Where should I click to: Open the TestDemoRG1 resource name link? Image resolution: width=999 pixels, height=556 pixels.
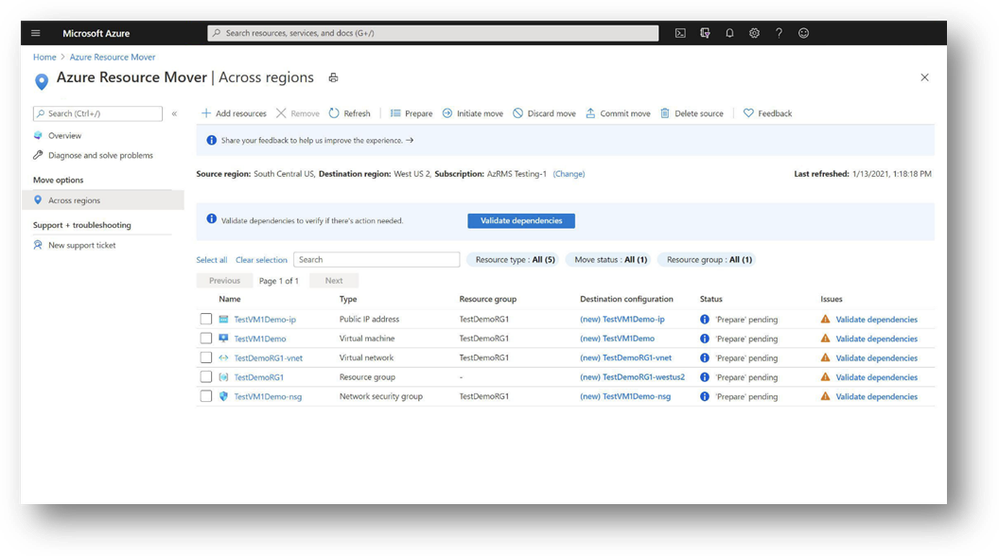[259, 377]
